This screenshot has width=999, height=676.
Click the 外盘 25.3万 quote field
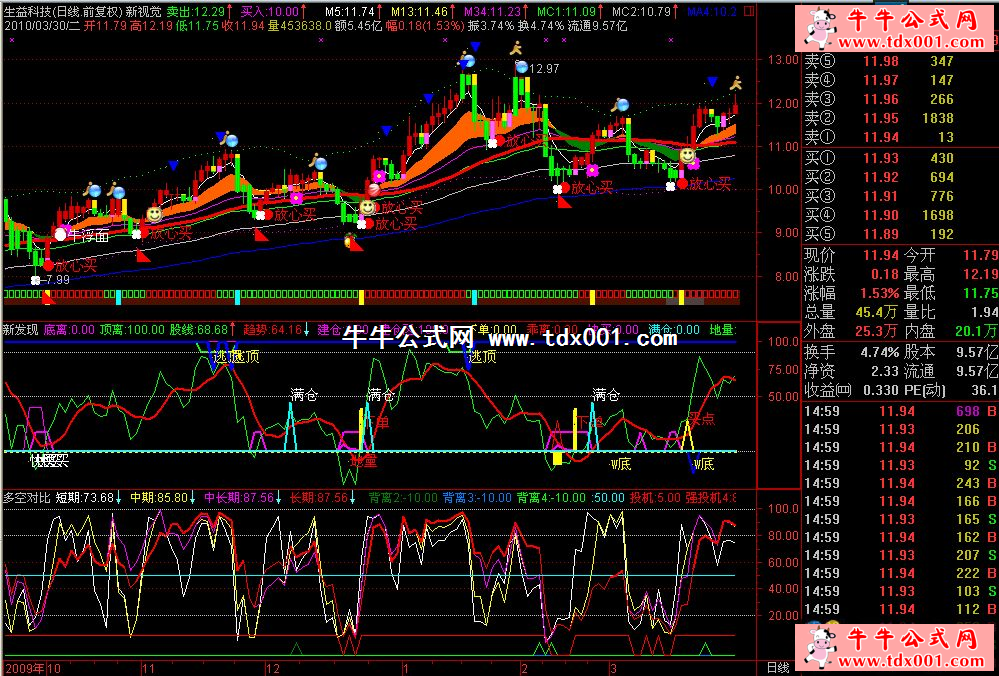click(851, 331)
